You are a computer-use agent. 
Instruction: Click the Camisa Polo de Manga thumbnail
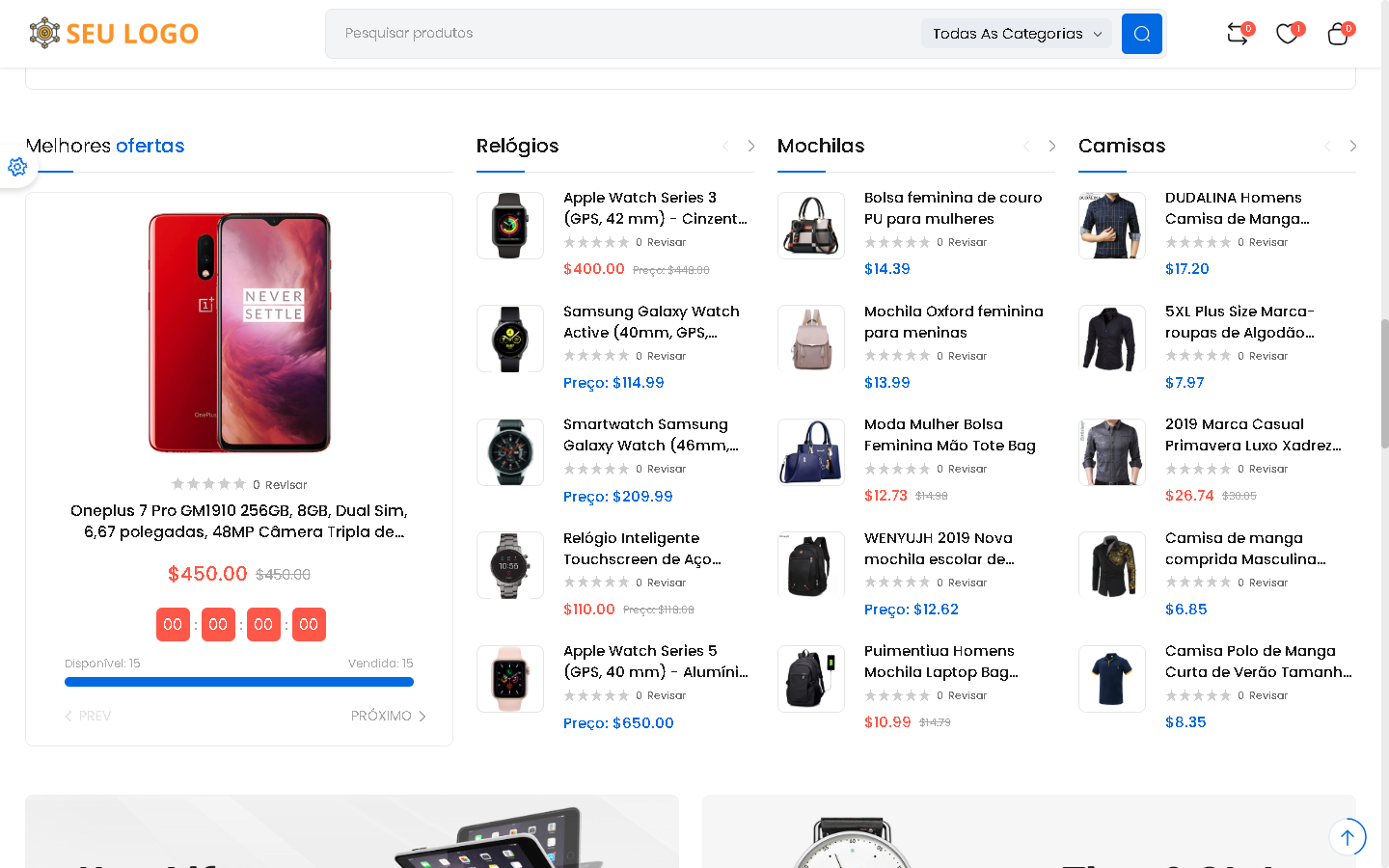[1112, 679]
